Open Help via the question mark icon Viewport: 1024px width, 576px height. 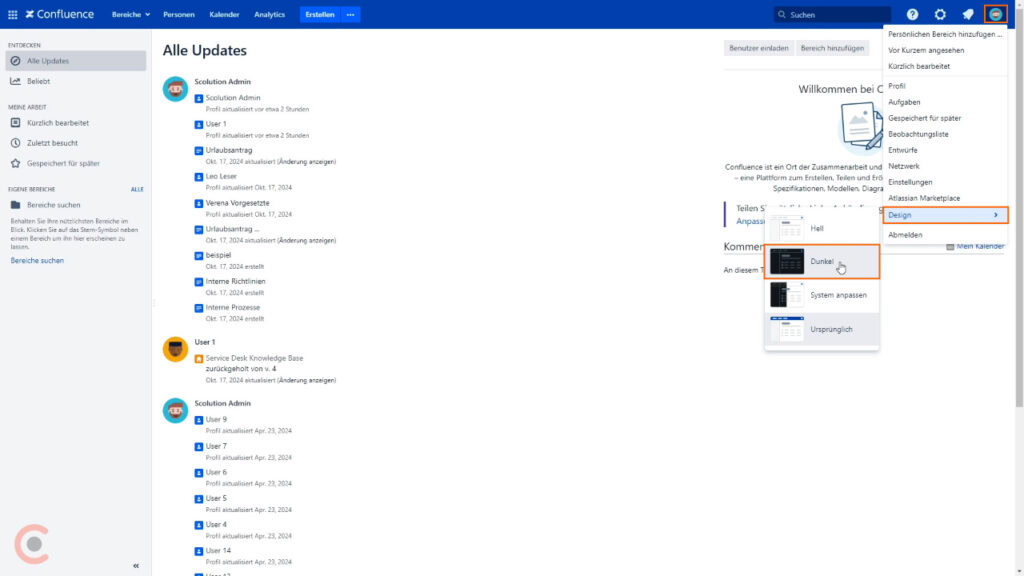tap(910, 14)
